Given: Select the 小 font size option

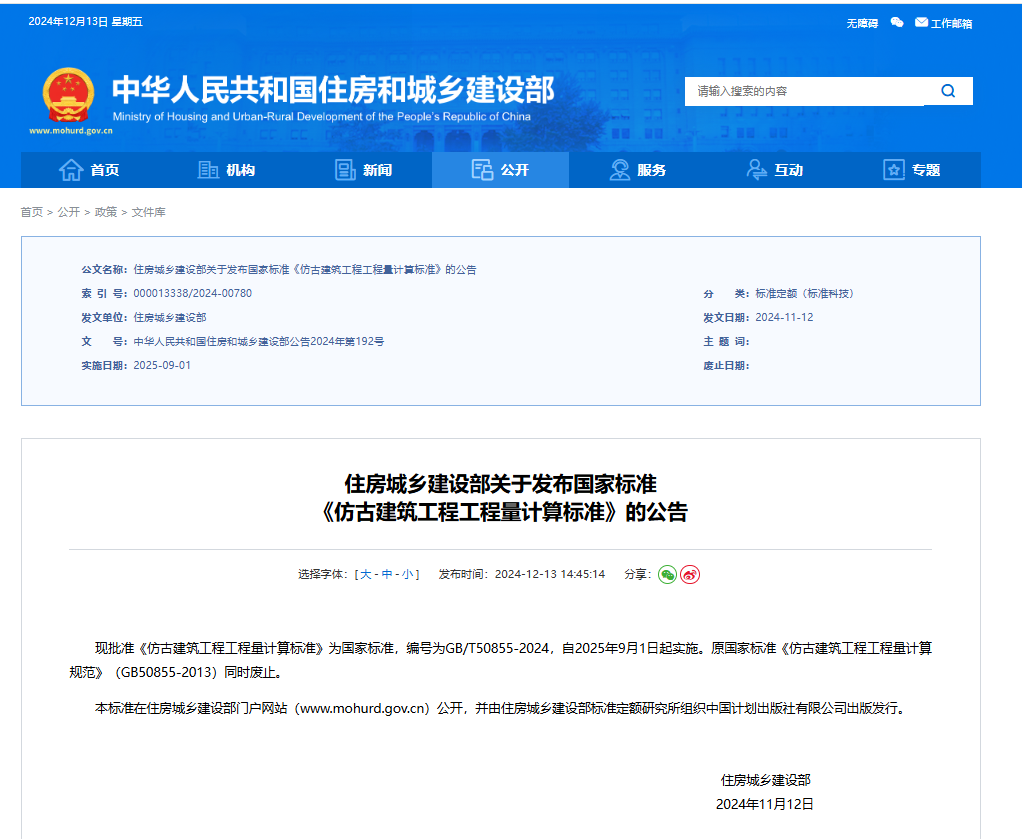Looking at the screenshot, I should tap(408, 574).
